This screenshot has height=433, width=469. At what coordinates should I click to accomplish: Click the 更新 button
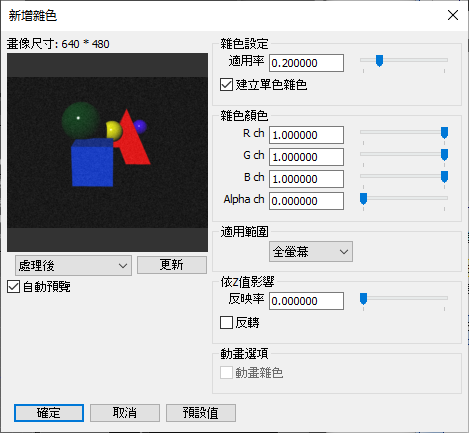point(172,265)
